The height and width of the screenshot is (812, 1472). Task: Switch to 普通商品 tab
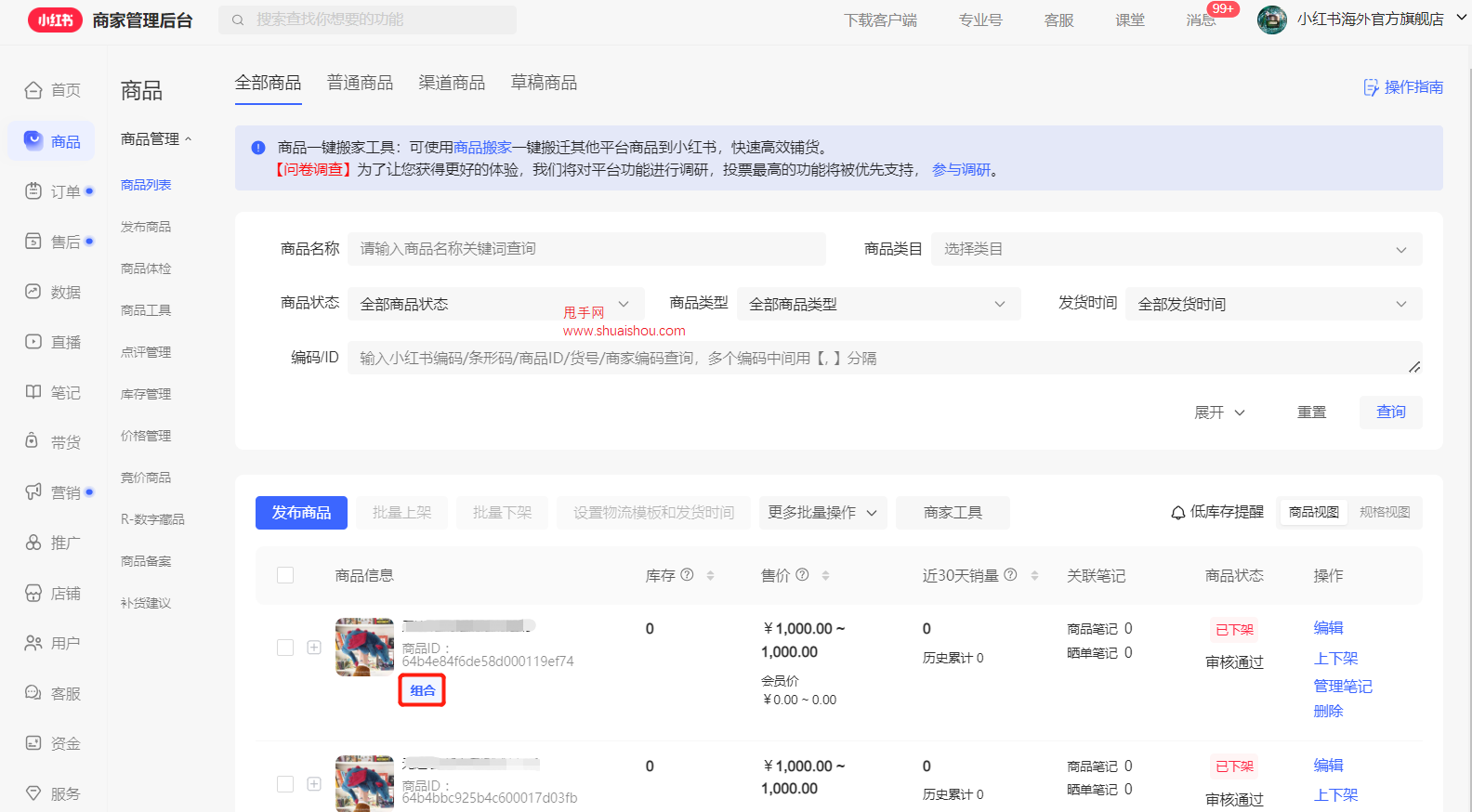[360, 83]
